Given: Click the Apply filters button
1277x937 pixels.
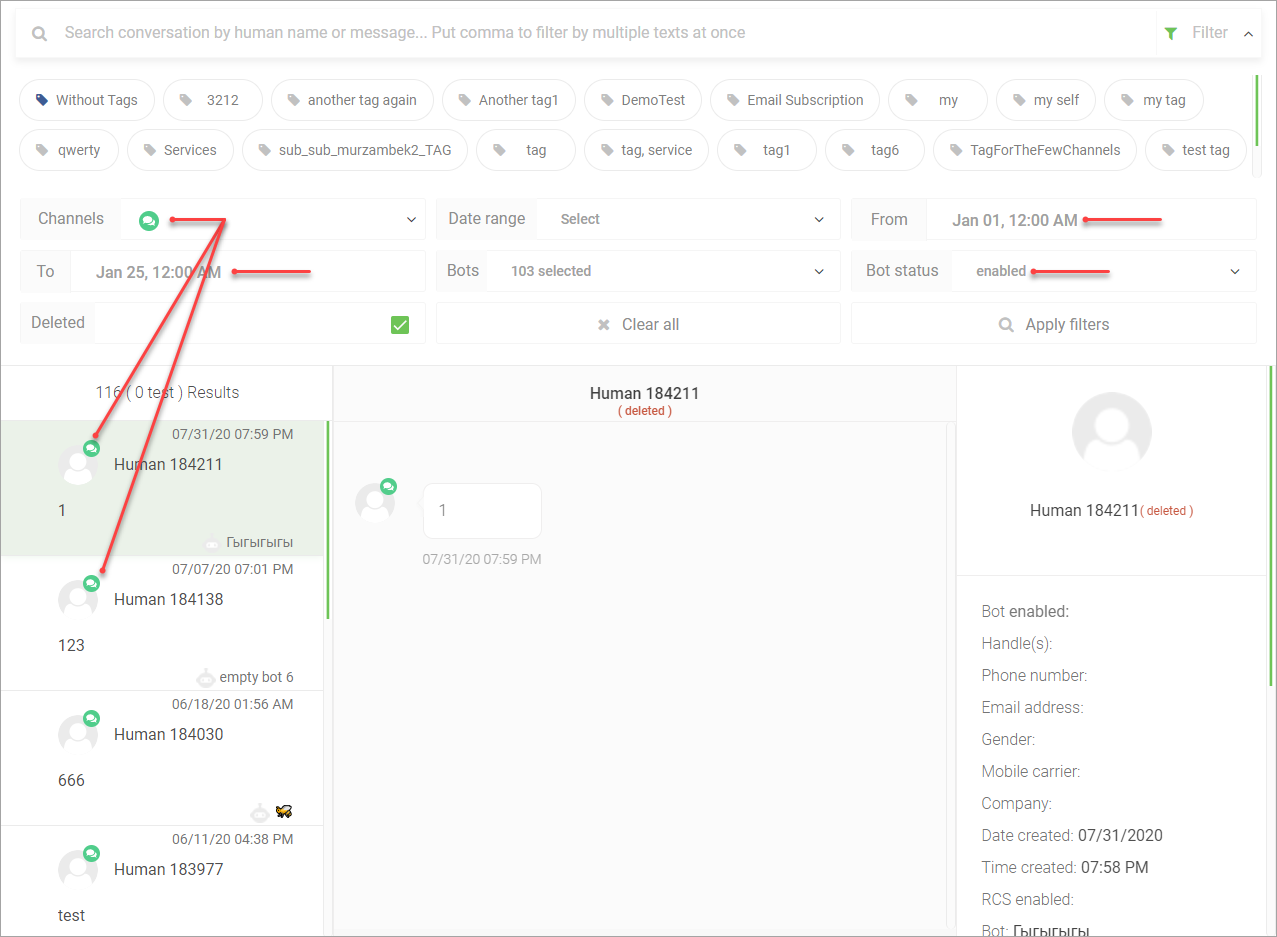Looking at the screenshot, I should pyautogui.click(x=1054, y=324).
